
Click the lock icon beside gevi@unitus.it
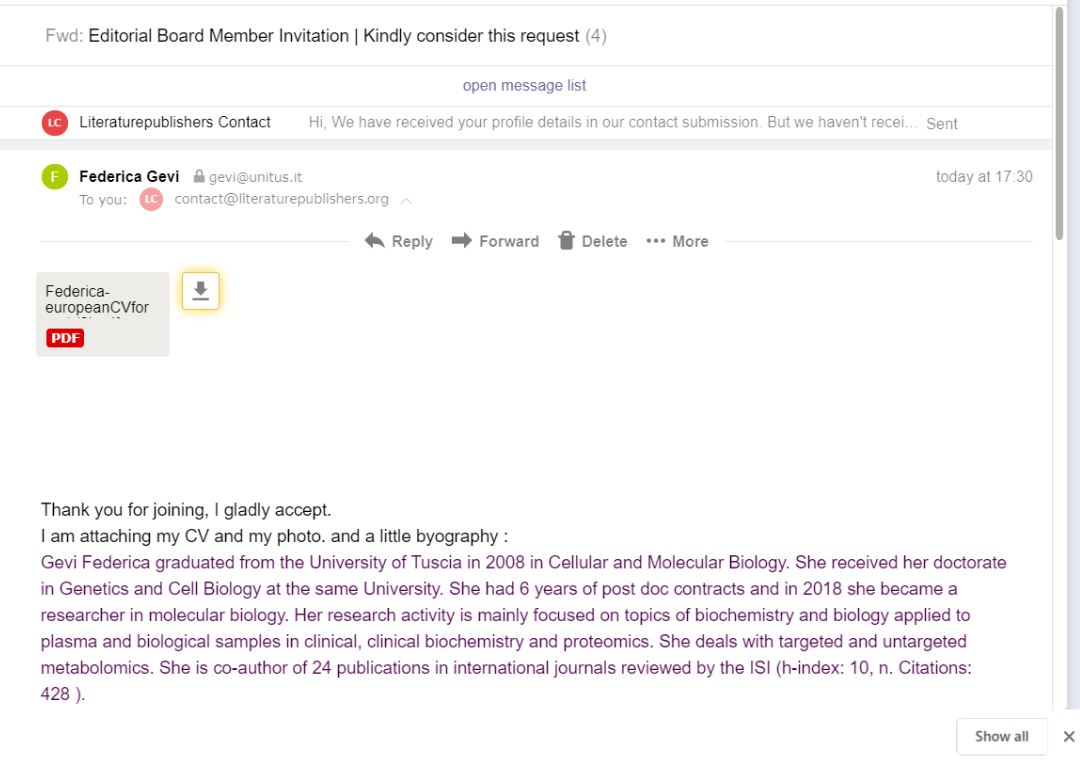tap(199, 177)
